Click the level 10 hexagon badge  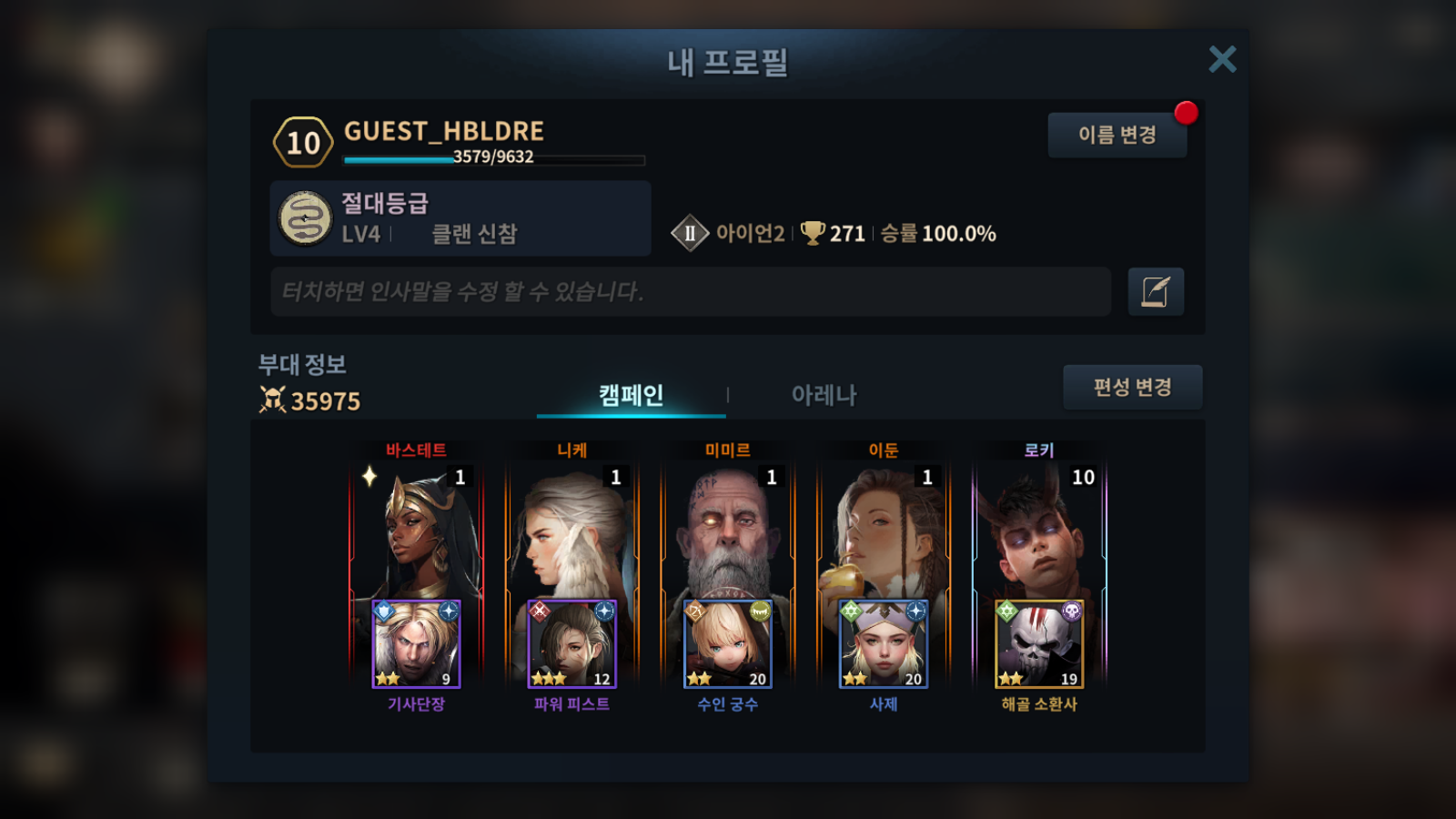303,143
